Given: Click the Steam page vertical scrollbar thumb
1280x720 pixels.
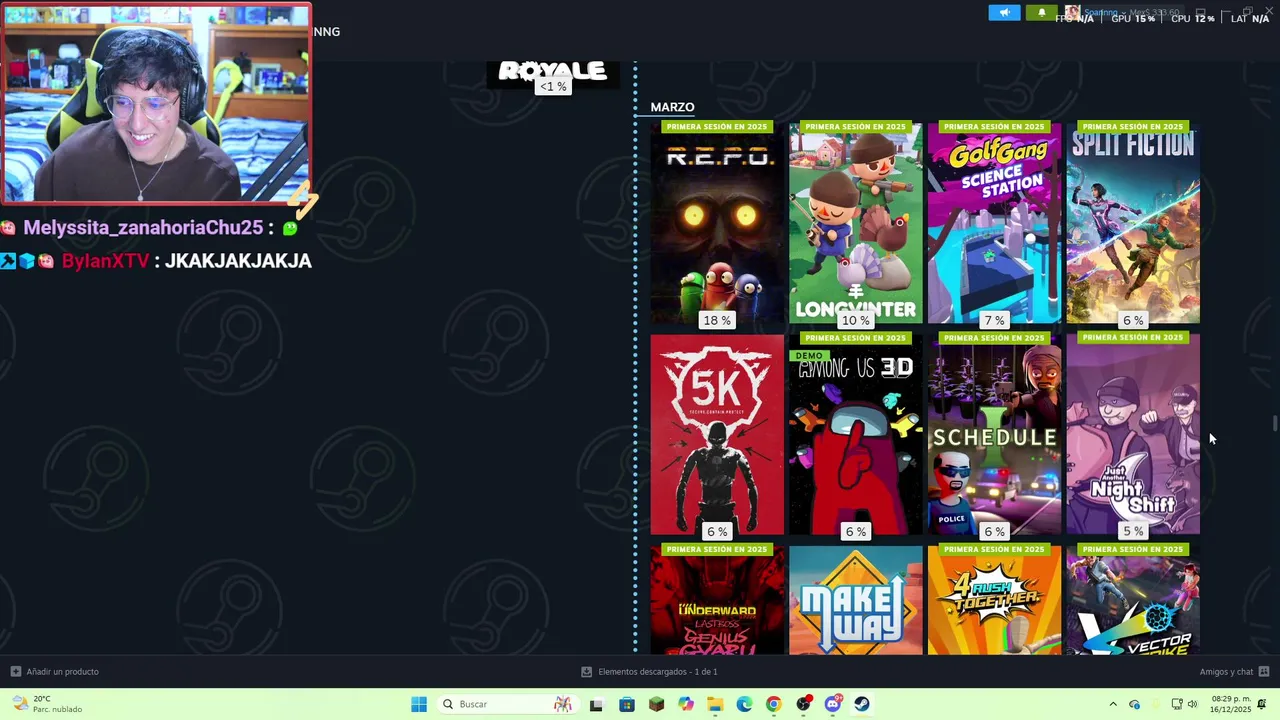Looking at the screenshot, I should coord(1275,424).
